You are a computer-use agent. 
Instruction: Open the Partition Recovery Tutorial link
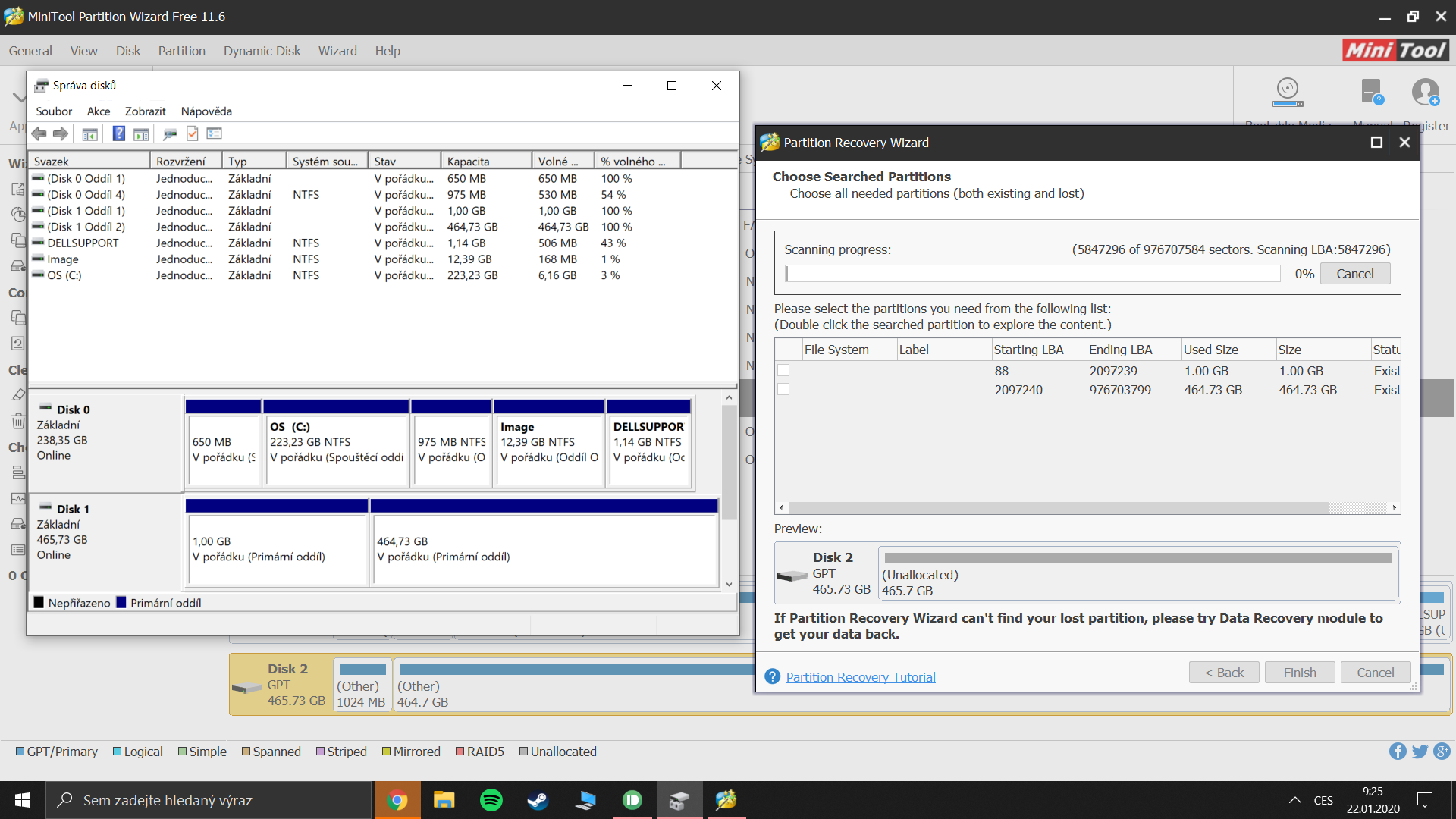[860, 677]
